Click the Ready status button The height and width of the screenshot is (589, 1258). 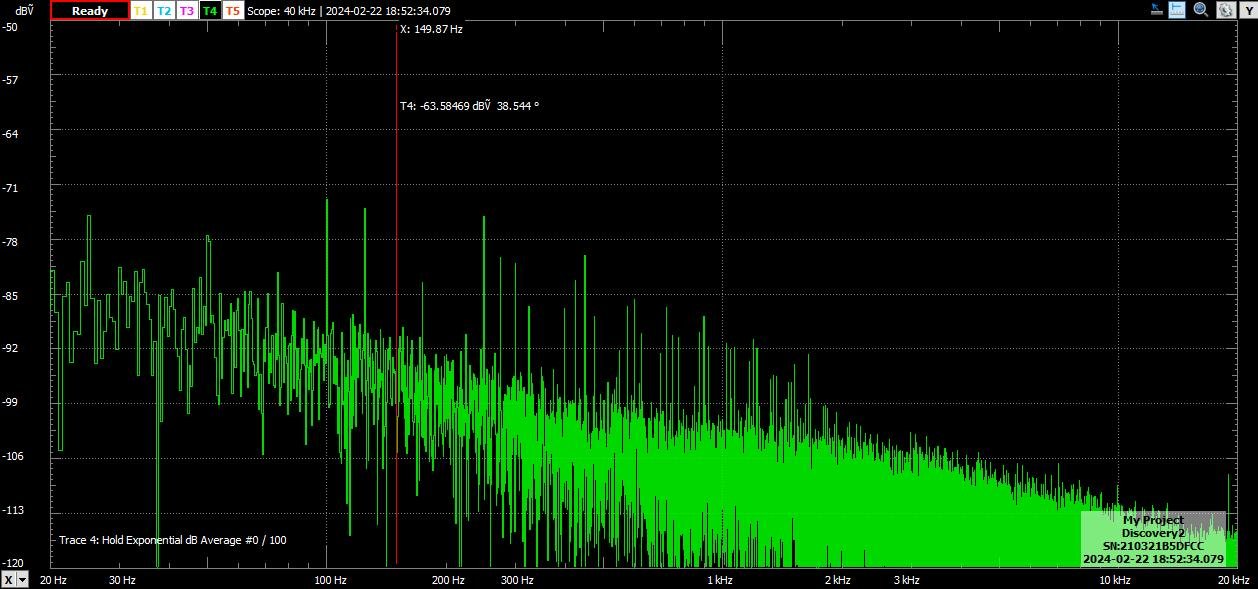click(x=89, y=11)
